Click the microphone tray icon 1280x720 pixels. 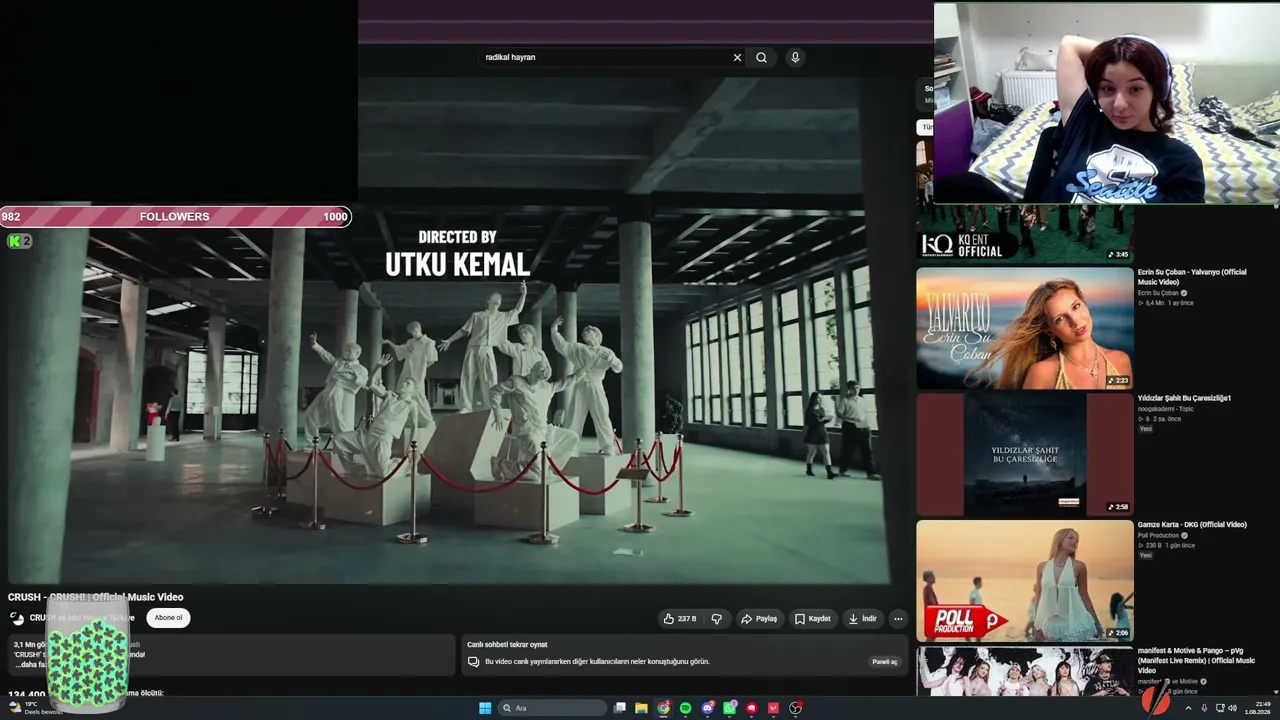pos(1204,708)
